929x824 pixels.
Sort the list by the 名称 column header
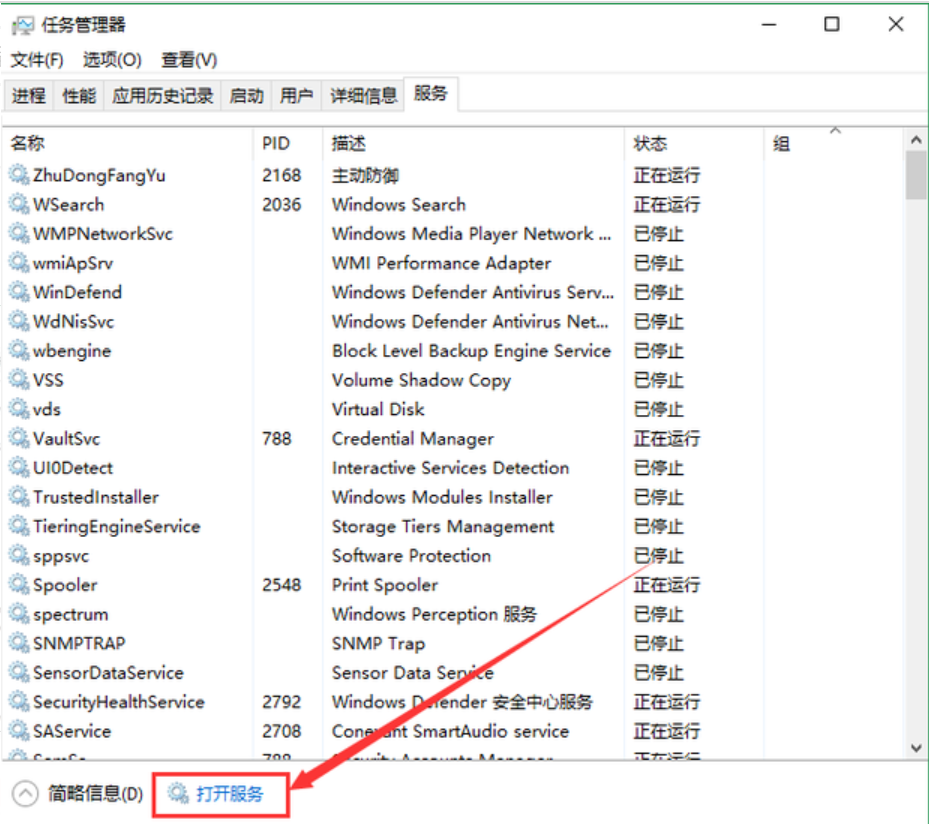[x=28, y=144]
